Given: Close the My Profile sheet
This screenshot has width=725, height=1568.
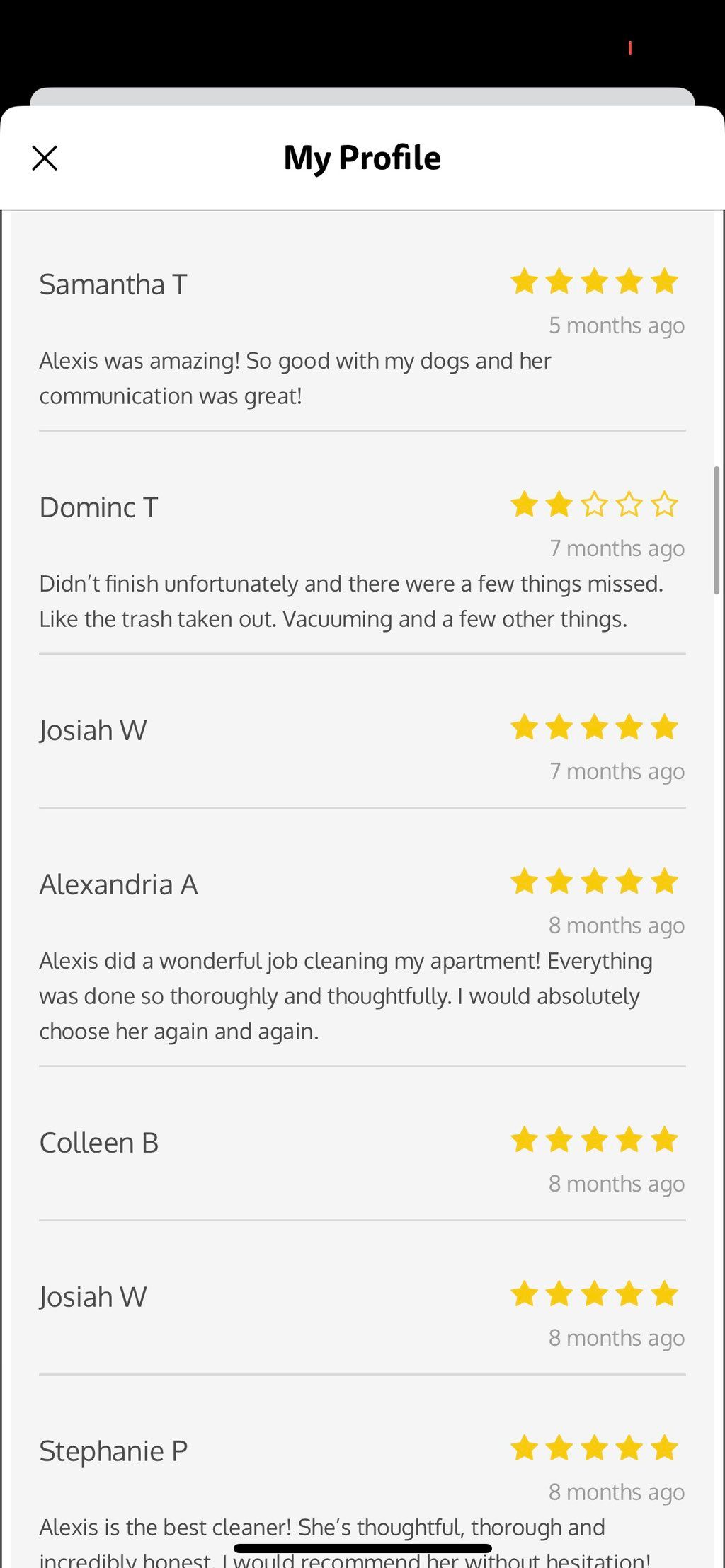Looking at the screenshot, I should pyautogui.click(x=45, y=158).
